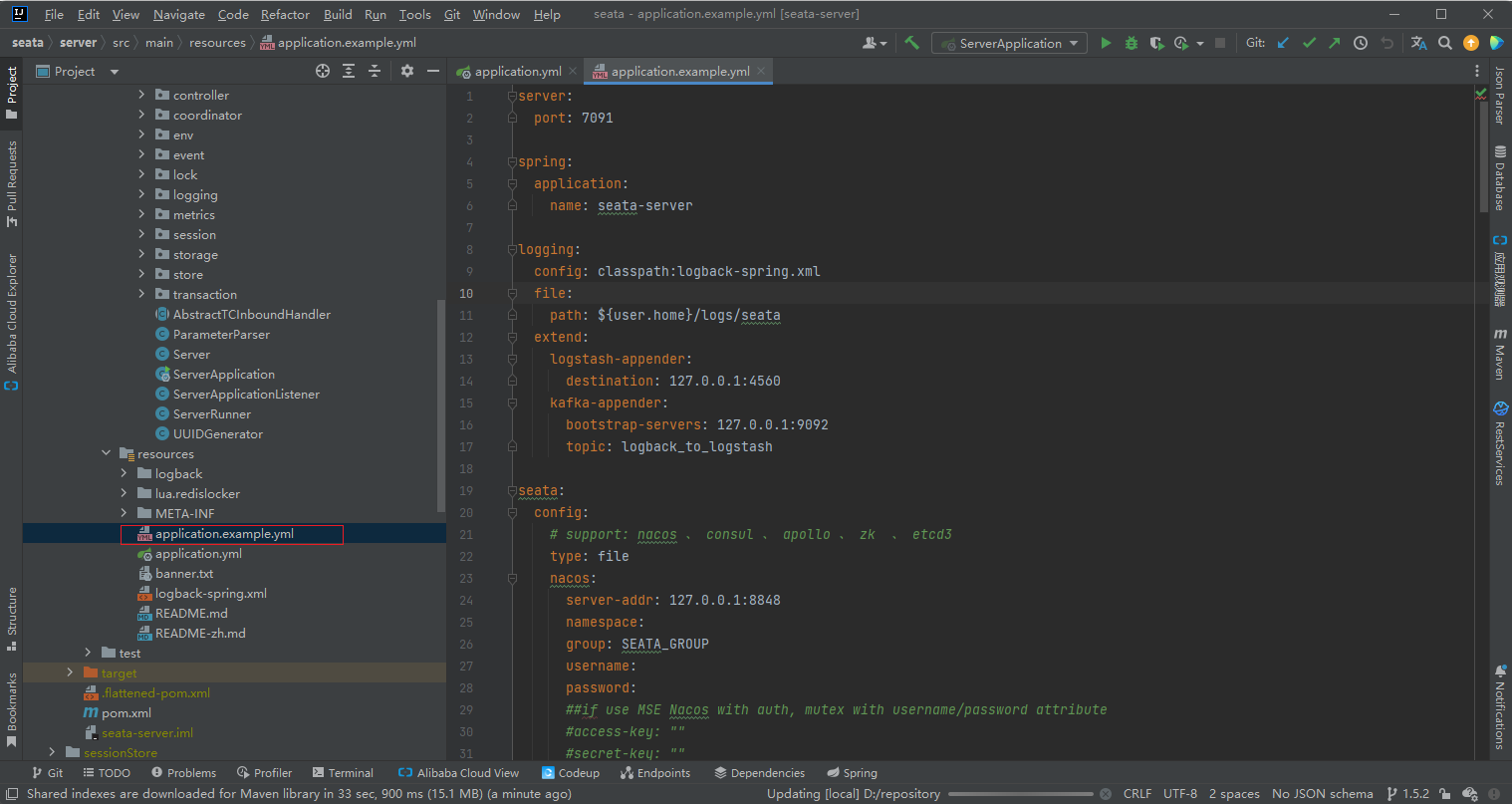This screenshot has height=804, width=1512.
Task: Open the Json Parser side panel
Action: [x=1499, y=96]
